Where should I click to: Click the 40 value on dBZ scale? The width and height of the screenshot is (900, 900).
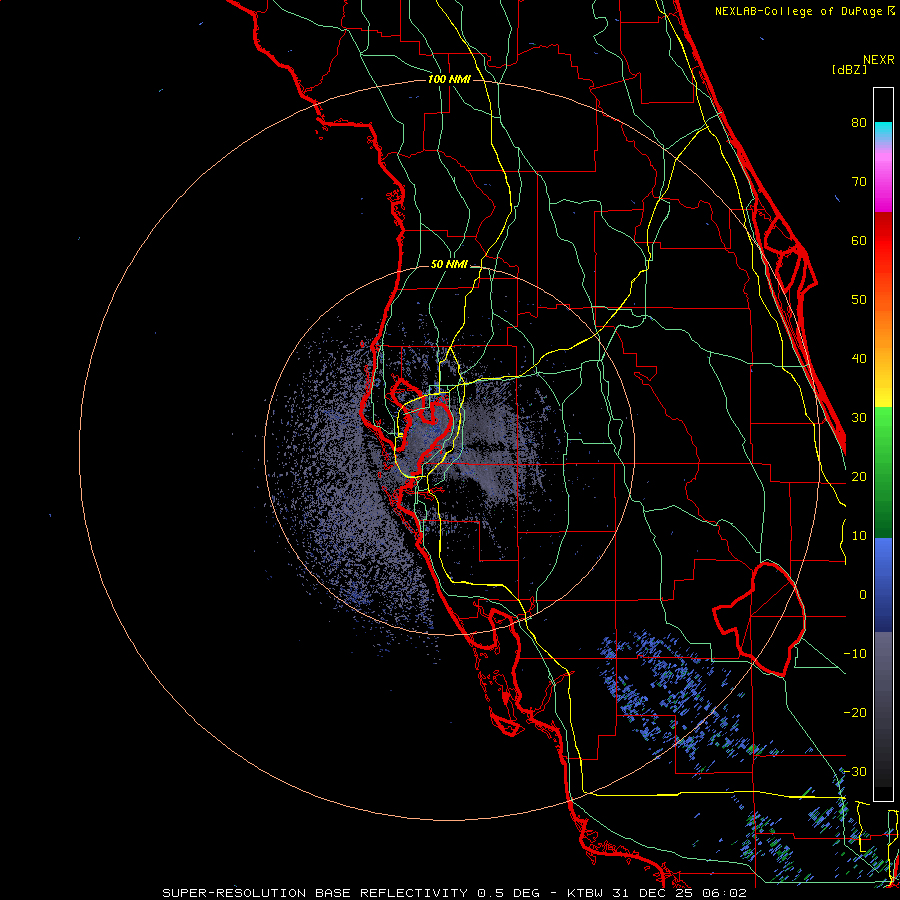859,359
